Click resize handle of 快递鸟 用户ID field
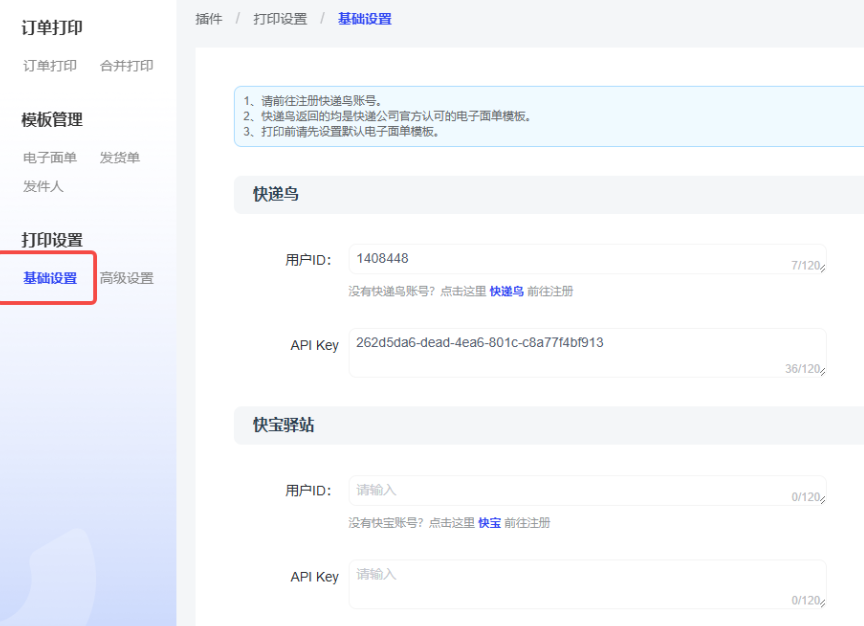 tap(823, 270)
